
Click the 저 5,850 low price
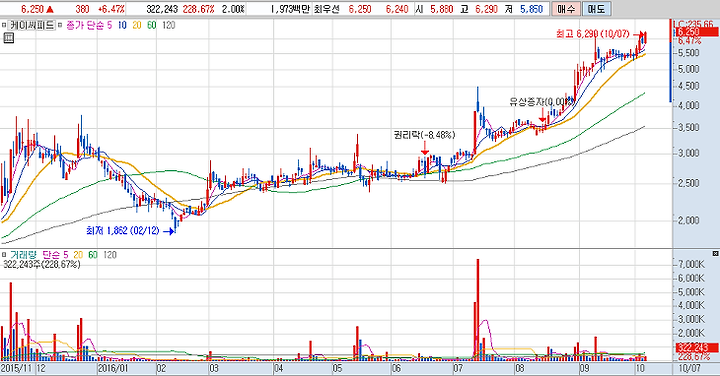524,9
